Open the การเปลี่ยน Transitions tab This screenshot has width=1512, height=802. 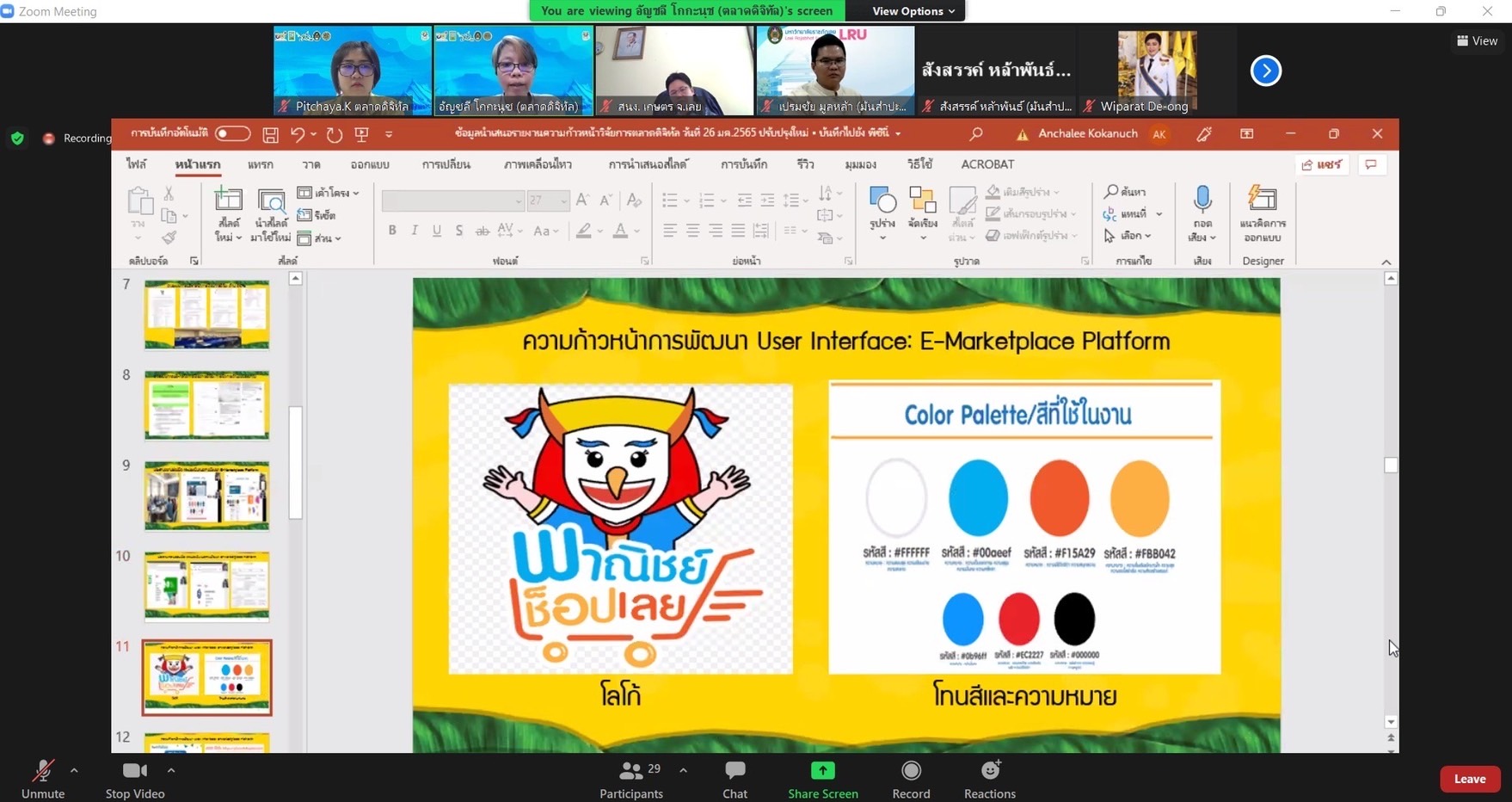[446, 164]
